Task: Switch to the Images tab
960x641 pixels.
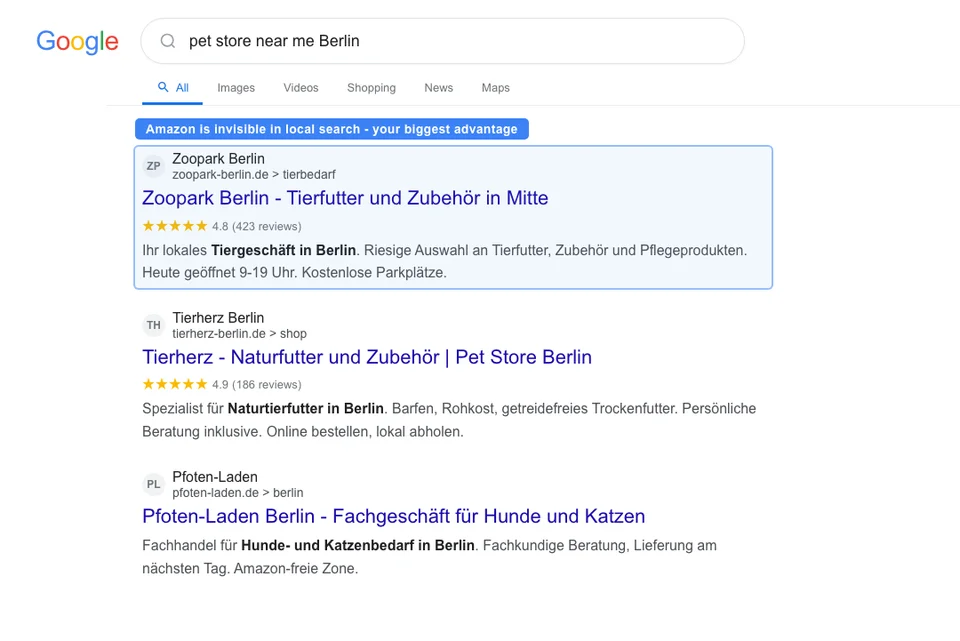Action: [x=236, y=88]
